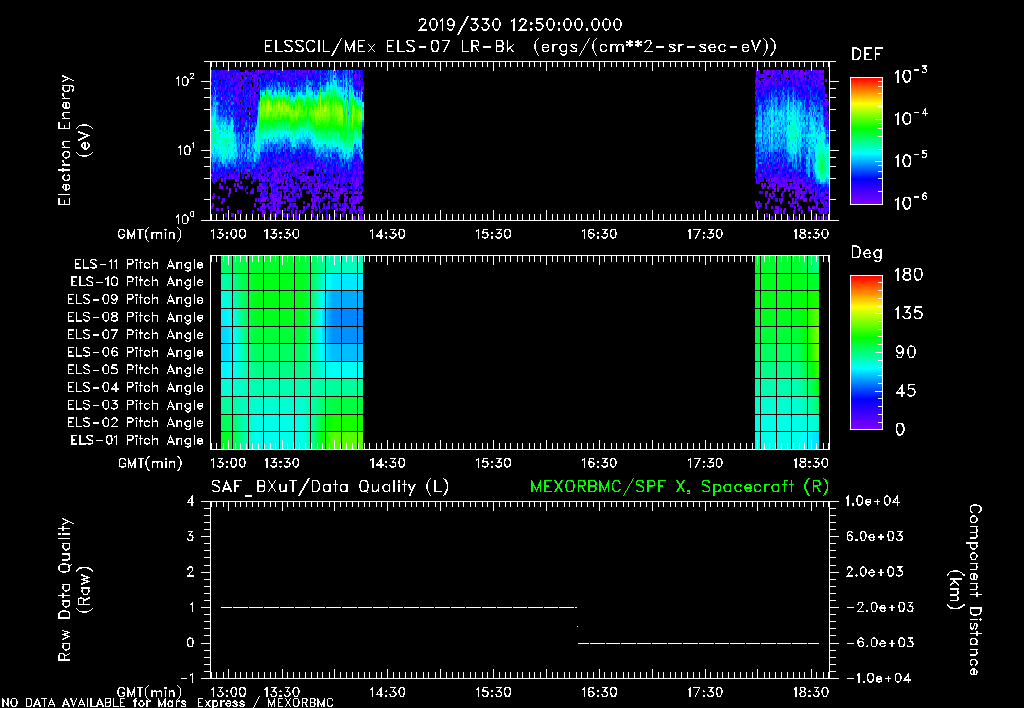Click the Deg label above pitch color bar

coord(867,253)
